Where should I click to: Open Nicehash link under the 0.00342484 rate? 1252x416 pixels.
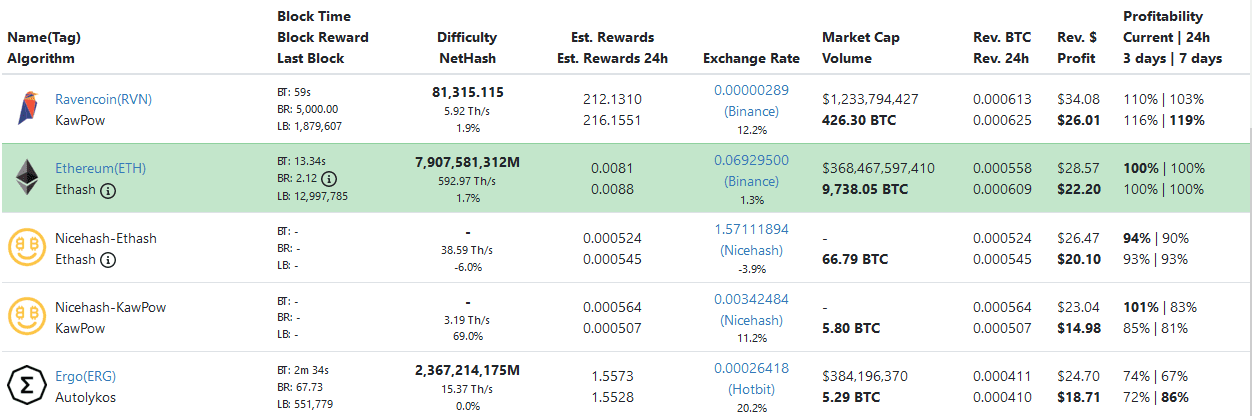751,320
